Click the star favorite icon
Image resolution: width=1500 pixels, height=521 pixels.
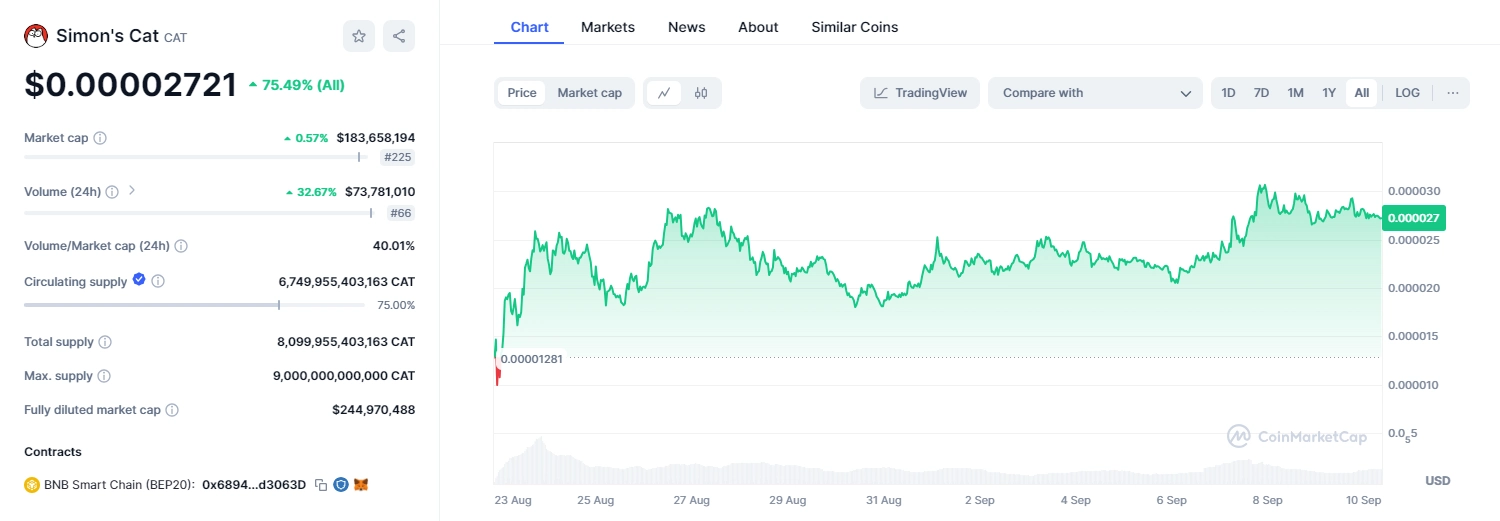(358, 36)
